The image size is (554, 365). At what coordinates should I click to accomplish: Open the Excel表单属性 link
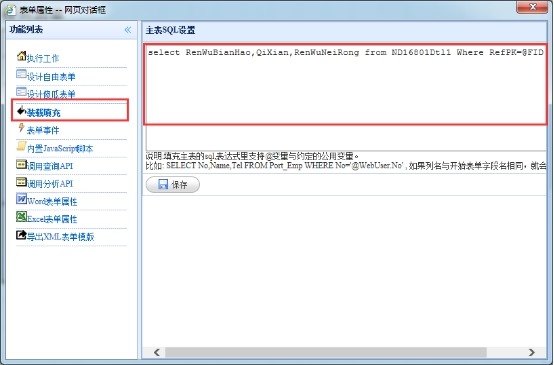point(52,219)
